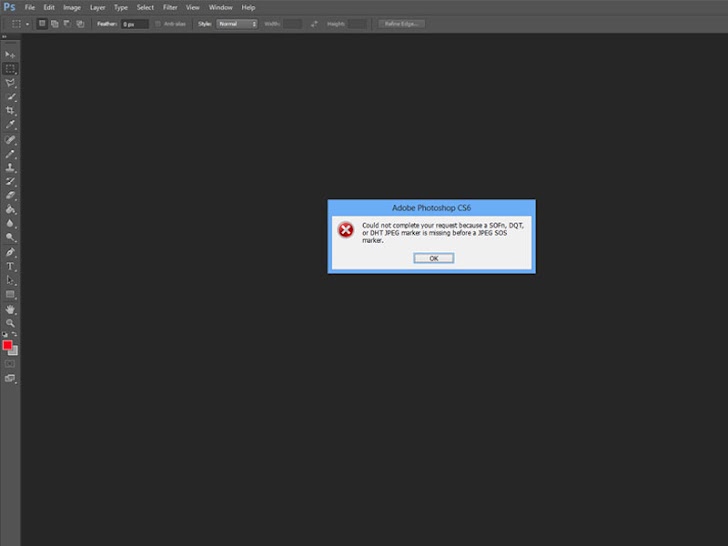Select the Move tool
Screen dimensions: 728x546
pos(10,55)
